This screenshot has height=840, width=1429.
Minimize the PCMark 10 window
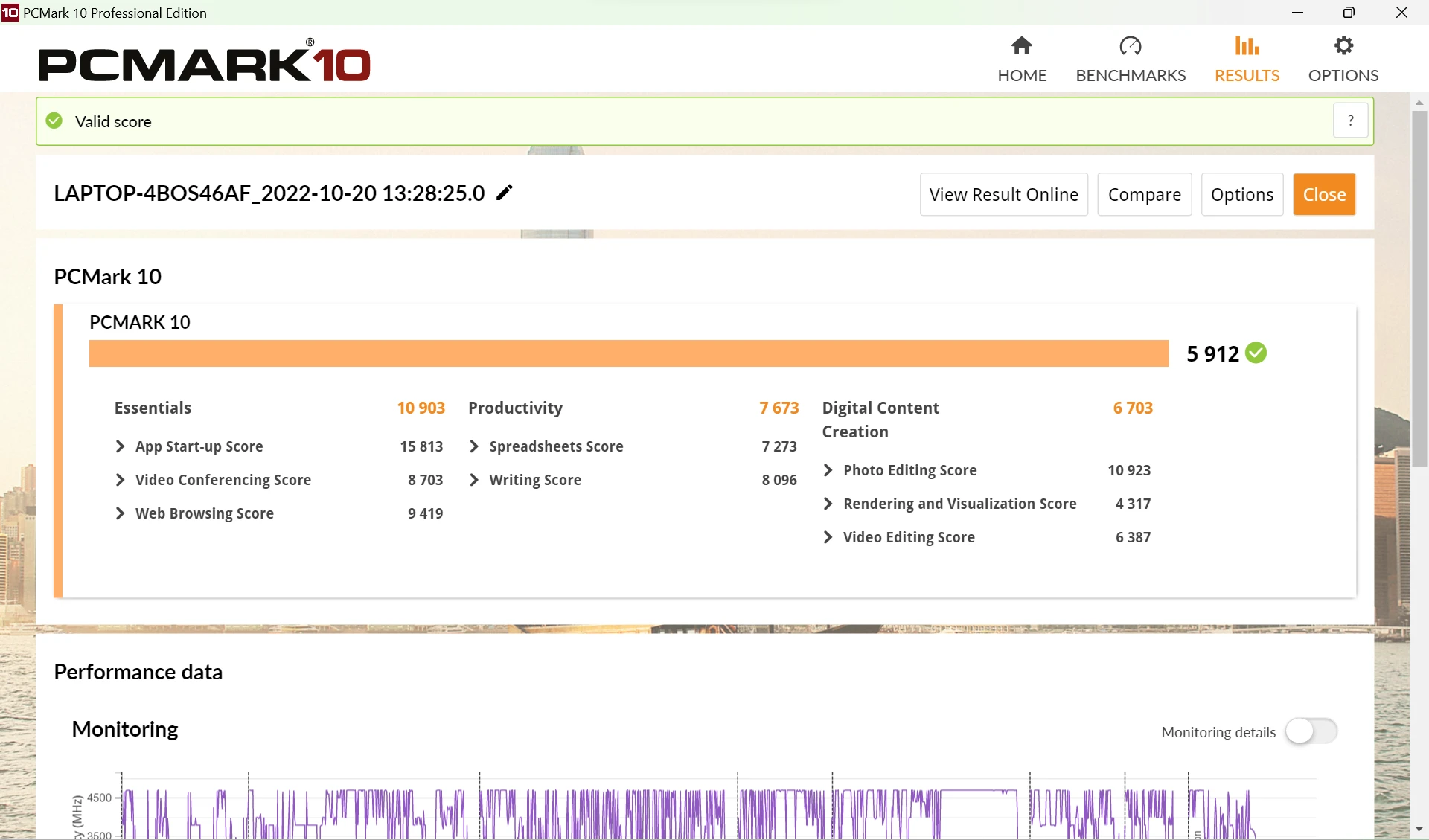[x=1297, y=13]
